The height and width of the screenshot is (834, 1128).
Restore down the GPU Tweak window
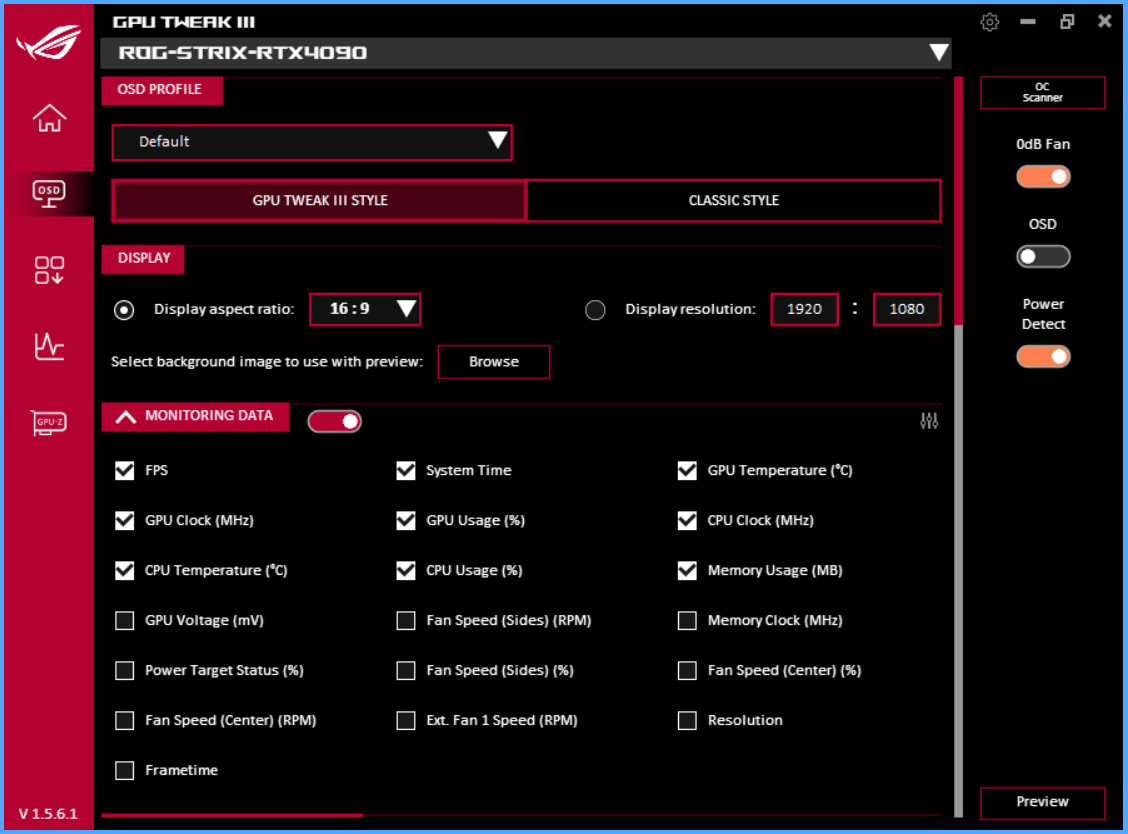(1067, 22)
